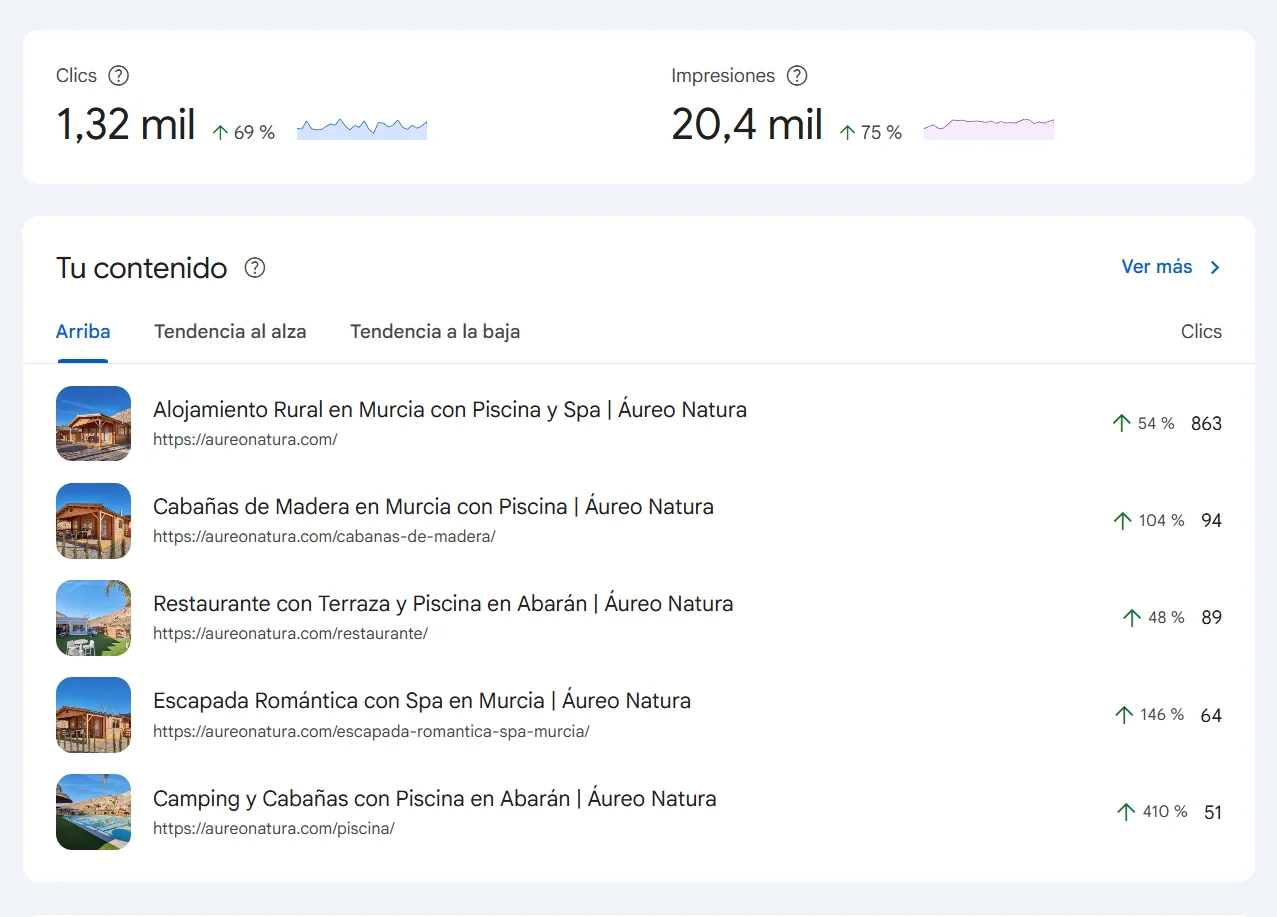Click the 48 % increase indicator

tap(1153, 618)
